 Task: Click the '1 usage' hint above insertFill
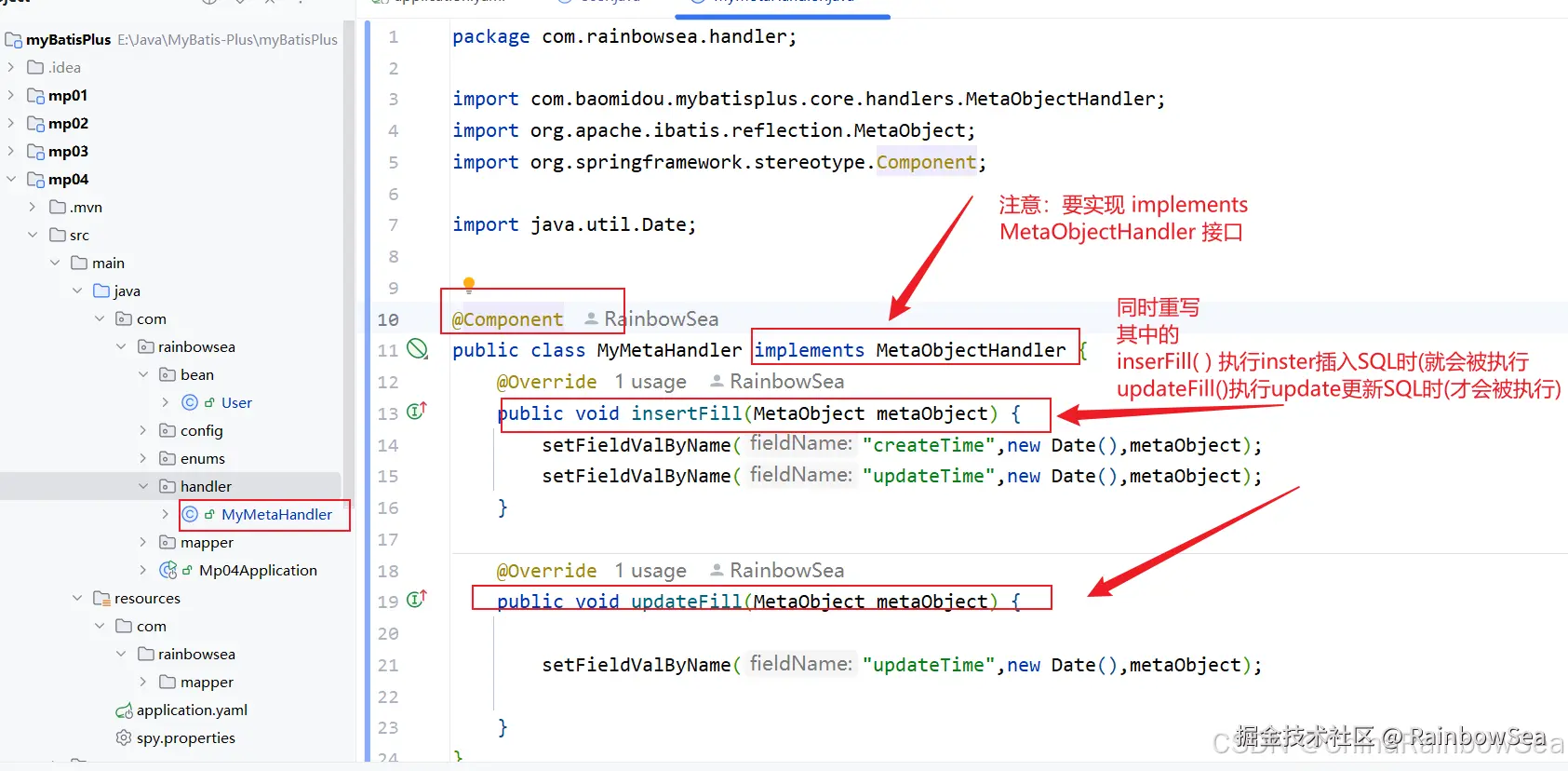coord(650,382)
